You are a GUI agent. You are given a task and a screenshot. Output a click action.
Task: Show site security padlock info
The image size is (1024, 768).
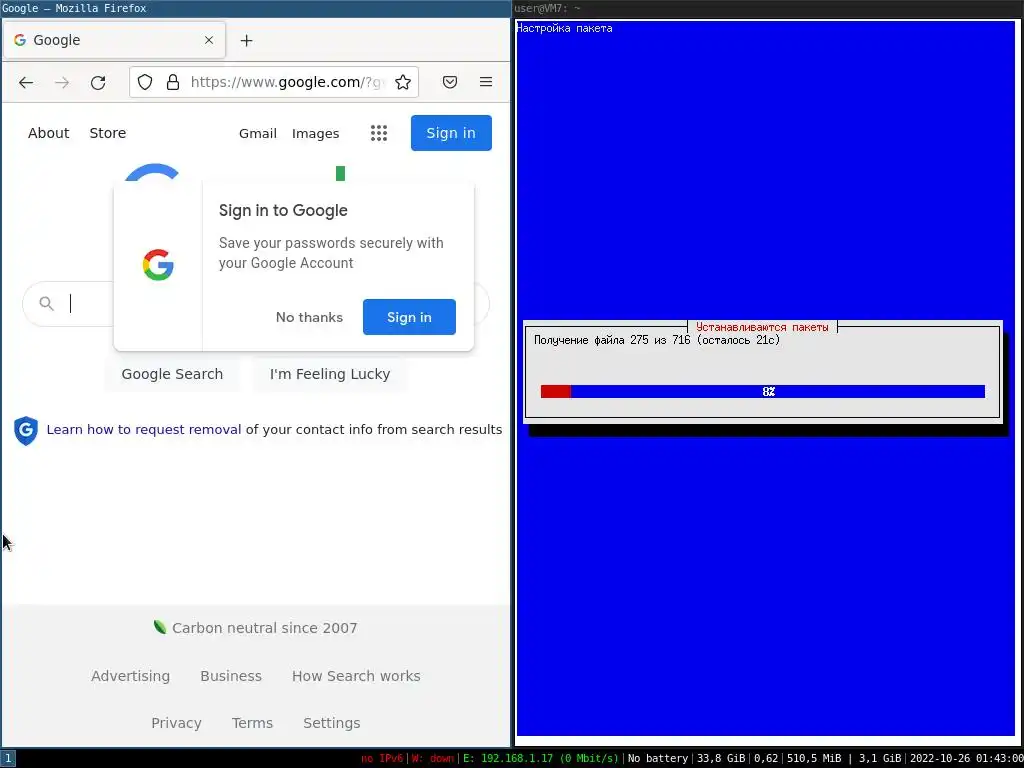coord(172,82)
